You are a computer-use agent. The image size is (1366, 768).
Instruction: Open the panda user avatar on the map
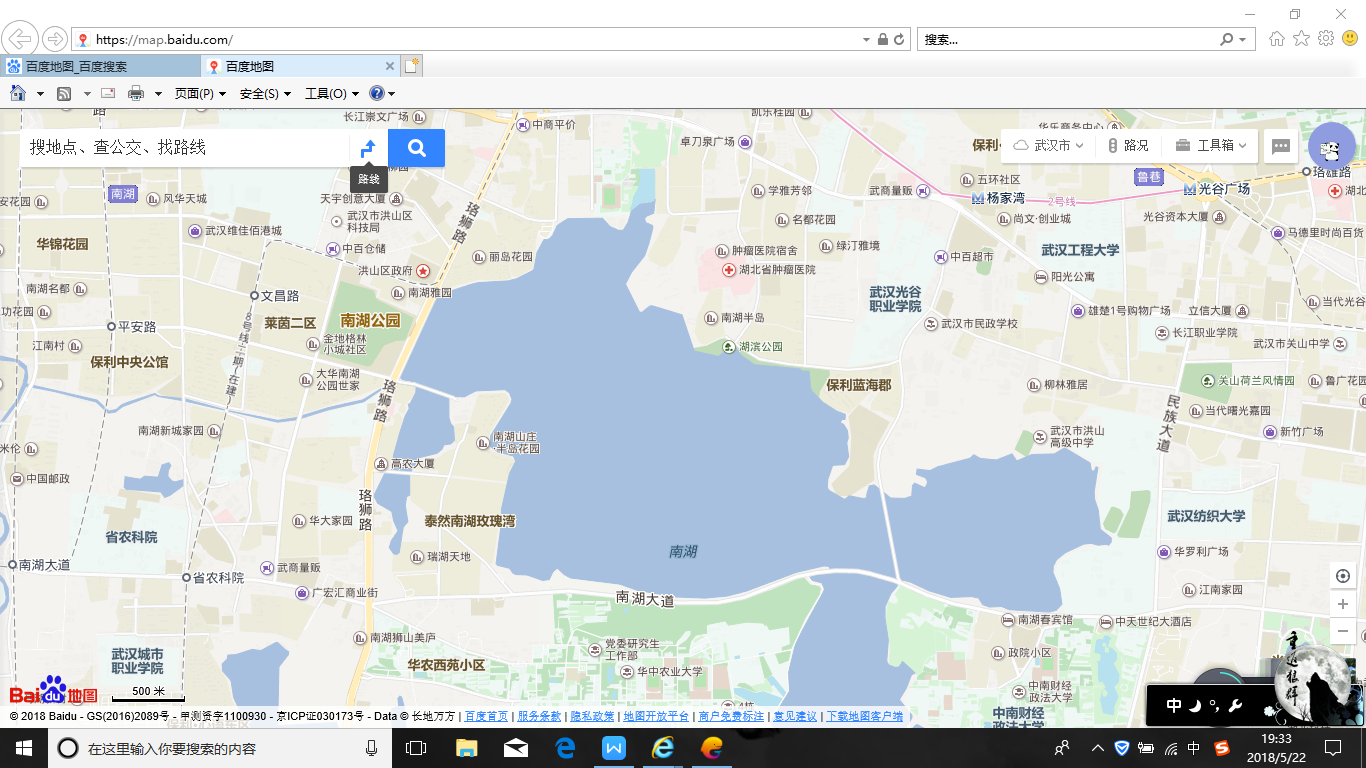point(1331,148)
